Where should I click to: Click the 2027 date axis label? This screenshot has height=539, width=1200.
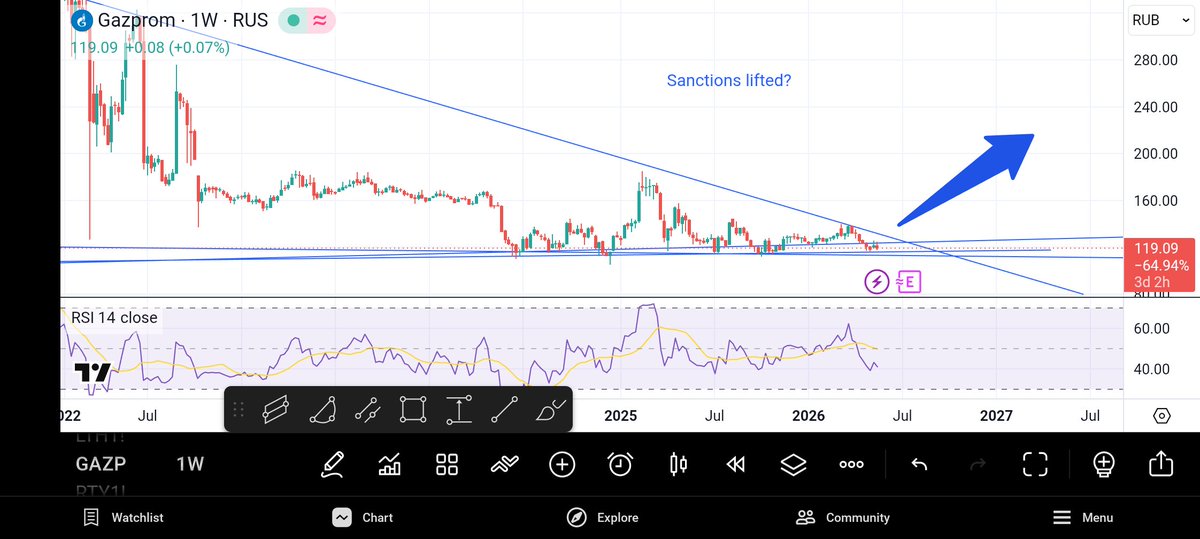coord(996,415)
